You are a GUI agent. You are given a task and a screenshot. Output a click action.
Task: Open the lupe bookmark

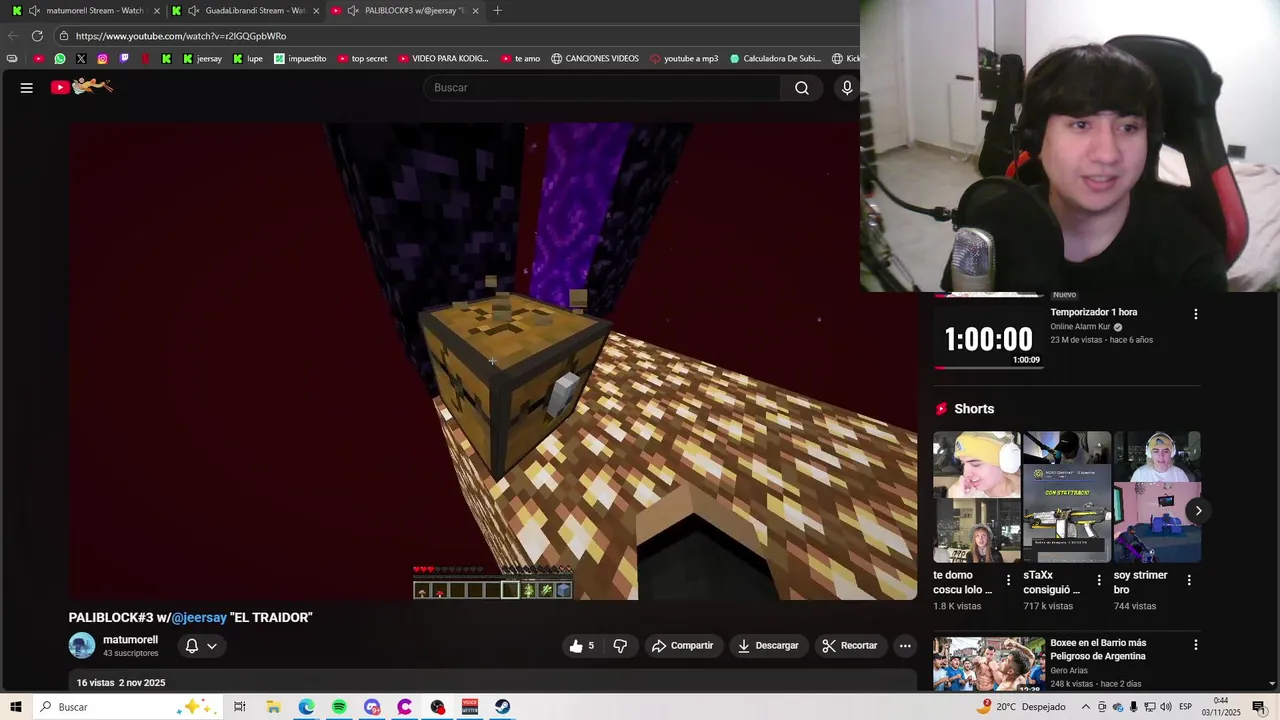point(248,59)
